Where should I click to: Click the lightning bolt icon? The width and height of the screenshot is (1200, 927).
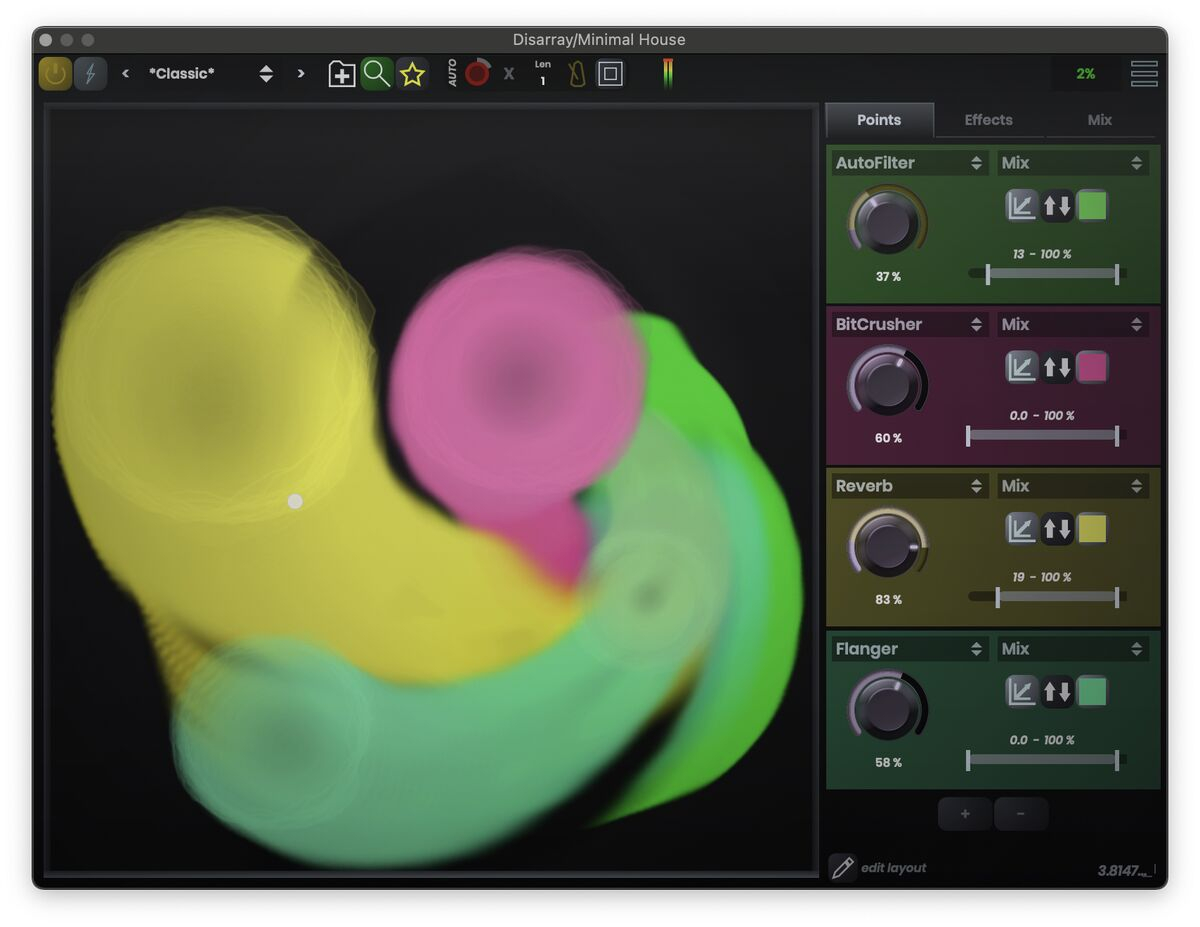[x=90, y=74]
